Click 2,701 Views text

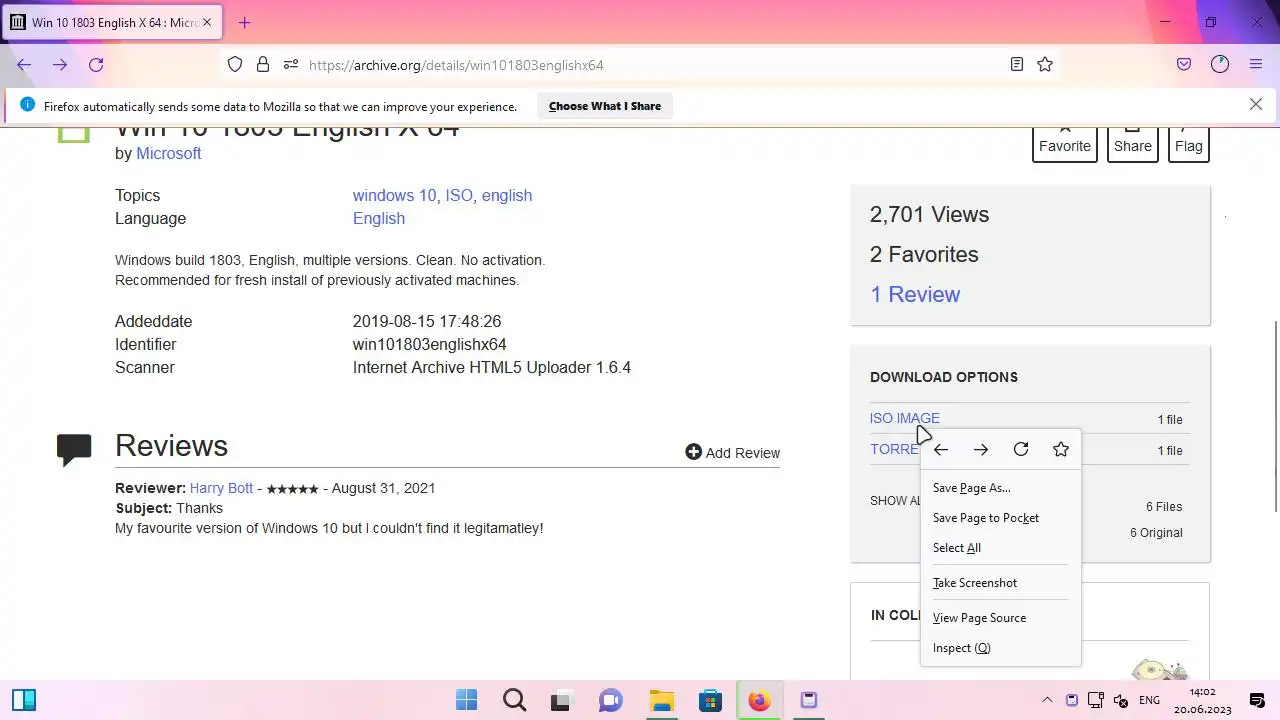tap(929, 214)
